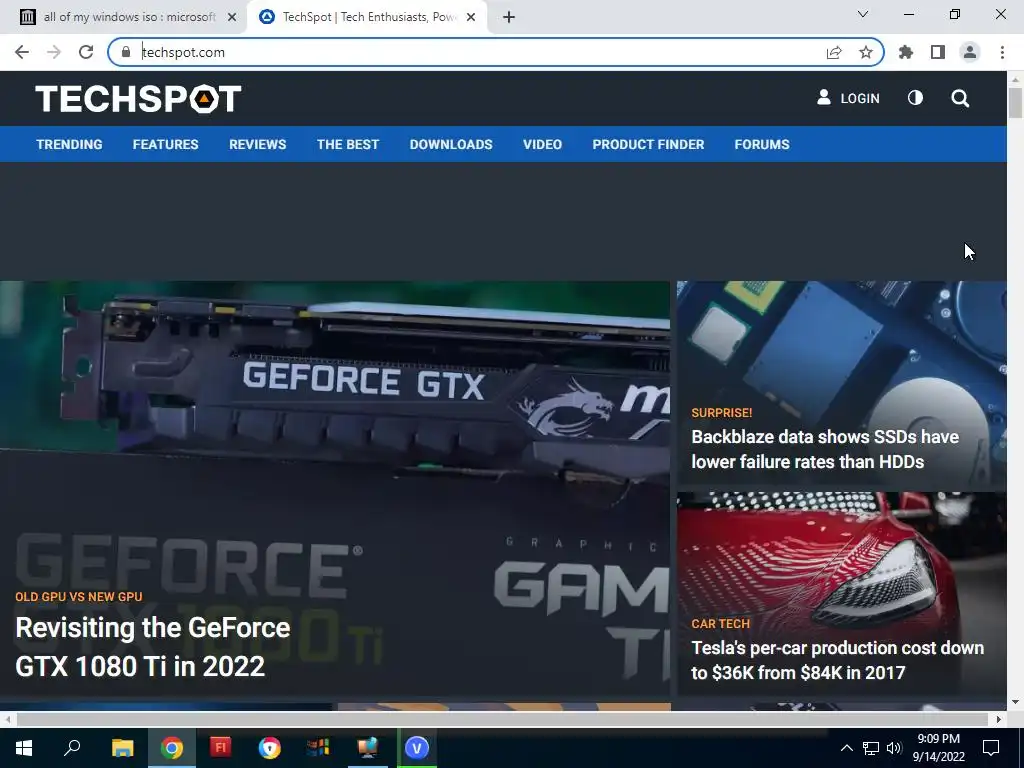Open the FEATURES section

(x=165, y=144)
